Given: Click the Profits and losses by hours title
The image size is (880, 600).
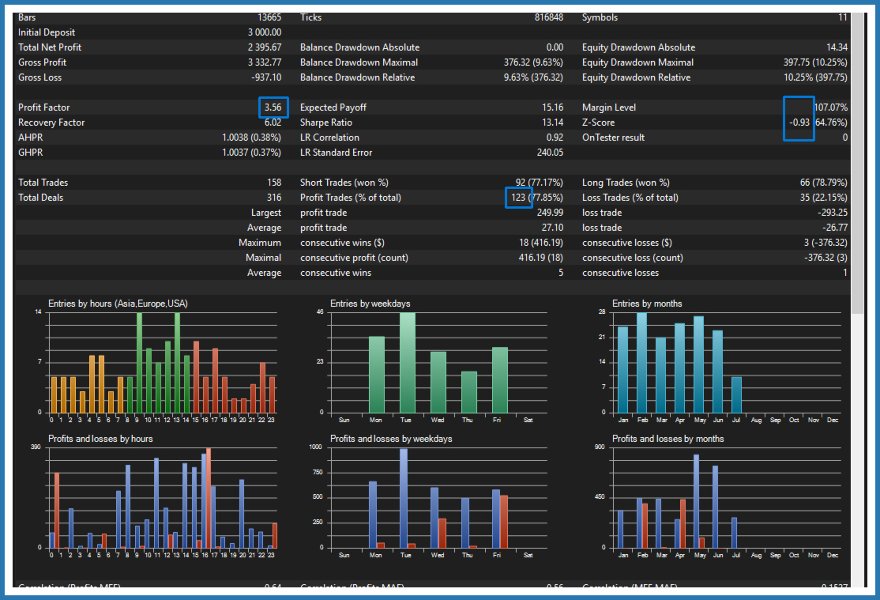Looking at the screenshot, I should pyautogui.click(x=100, y=439).
